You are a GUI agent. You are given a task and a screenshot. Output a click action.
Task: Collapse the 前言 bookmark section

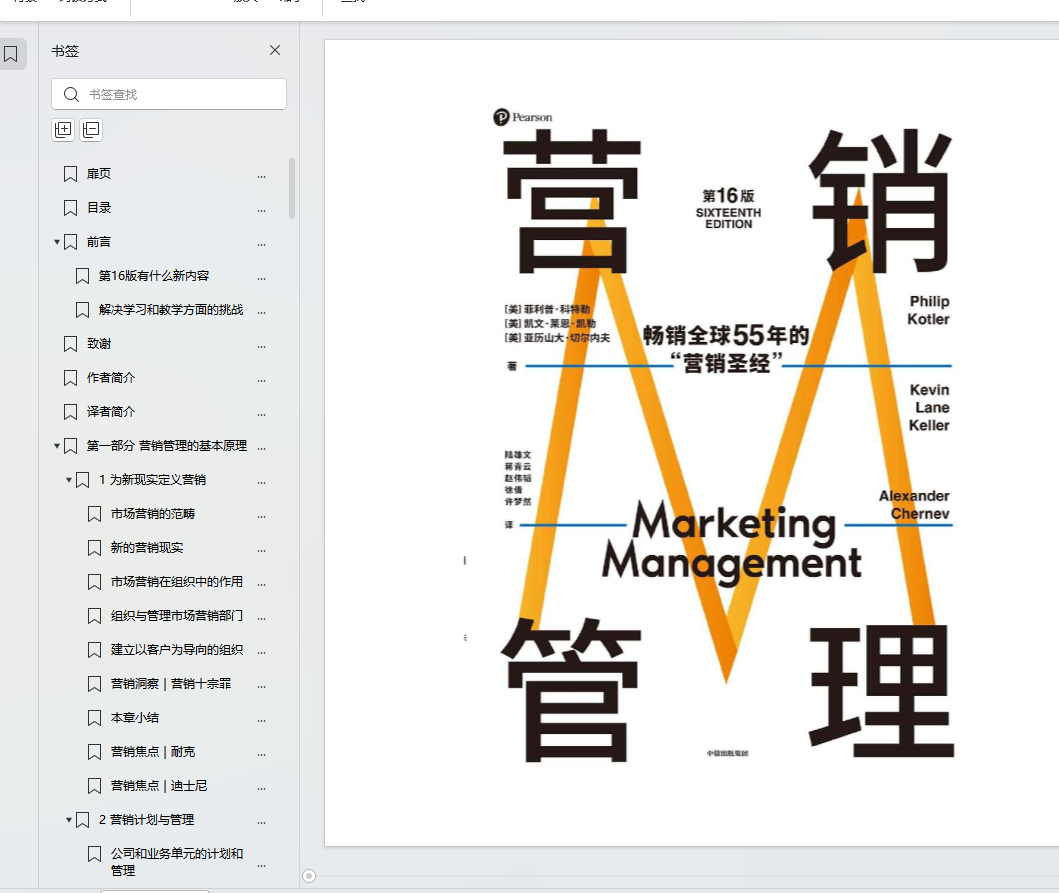point(57,241)
